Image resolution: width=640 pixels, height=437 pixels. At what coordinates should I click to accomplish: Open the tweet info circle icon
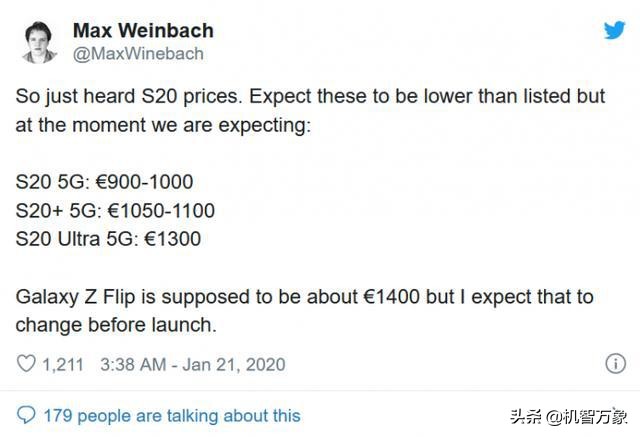point(615,363)
